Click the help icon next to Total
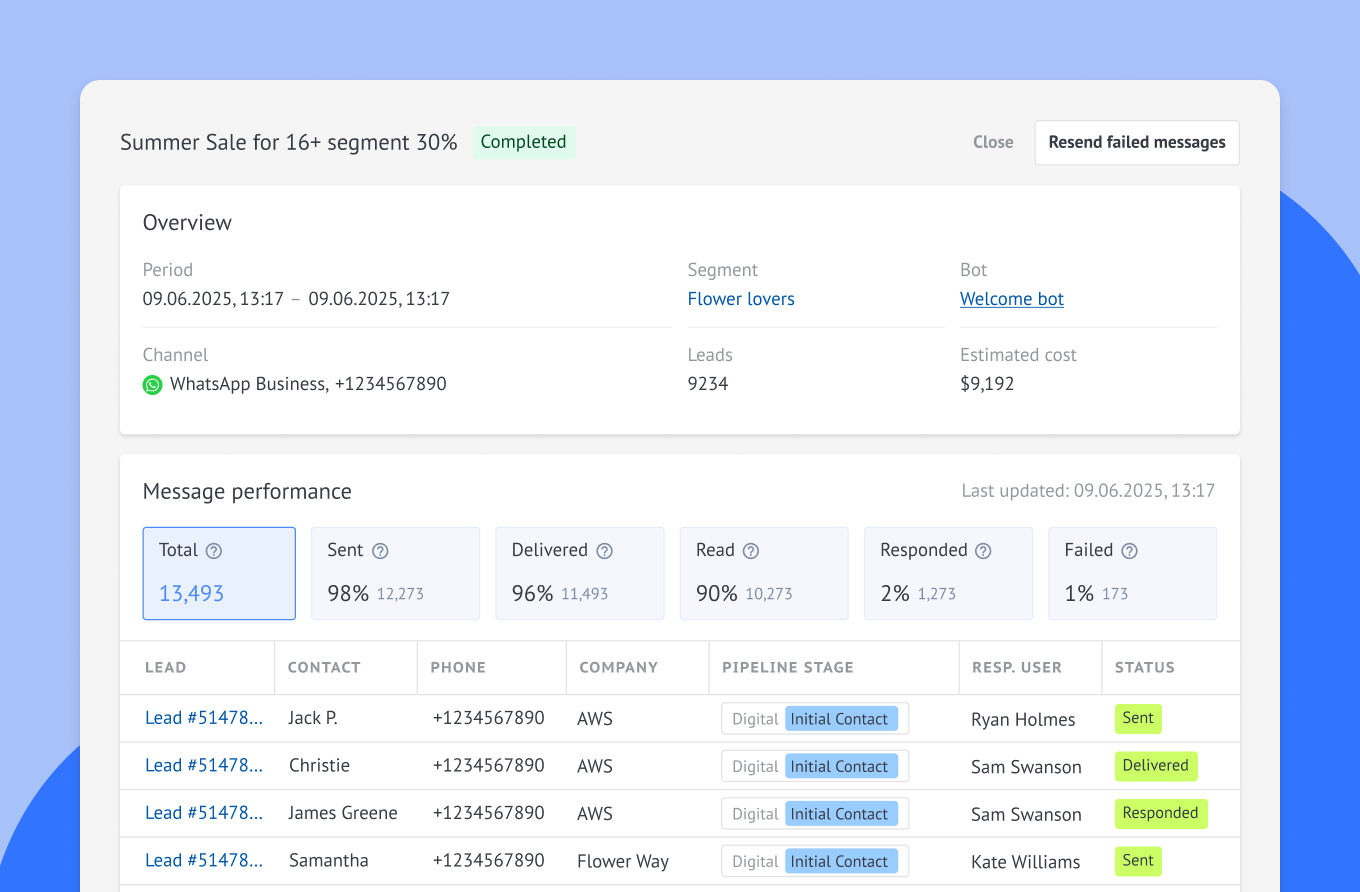This screenshot has width=1360, height=892. point(214,551)
